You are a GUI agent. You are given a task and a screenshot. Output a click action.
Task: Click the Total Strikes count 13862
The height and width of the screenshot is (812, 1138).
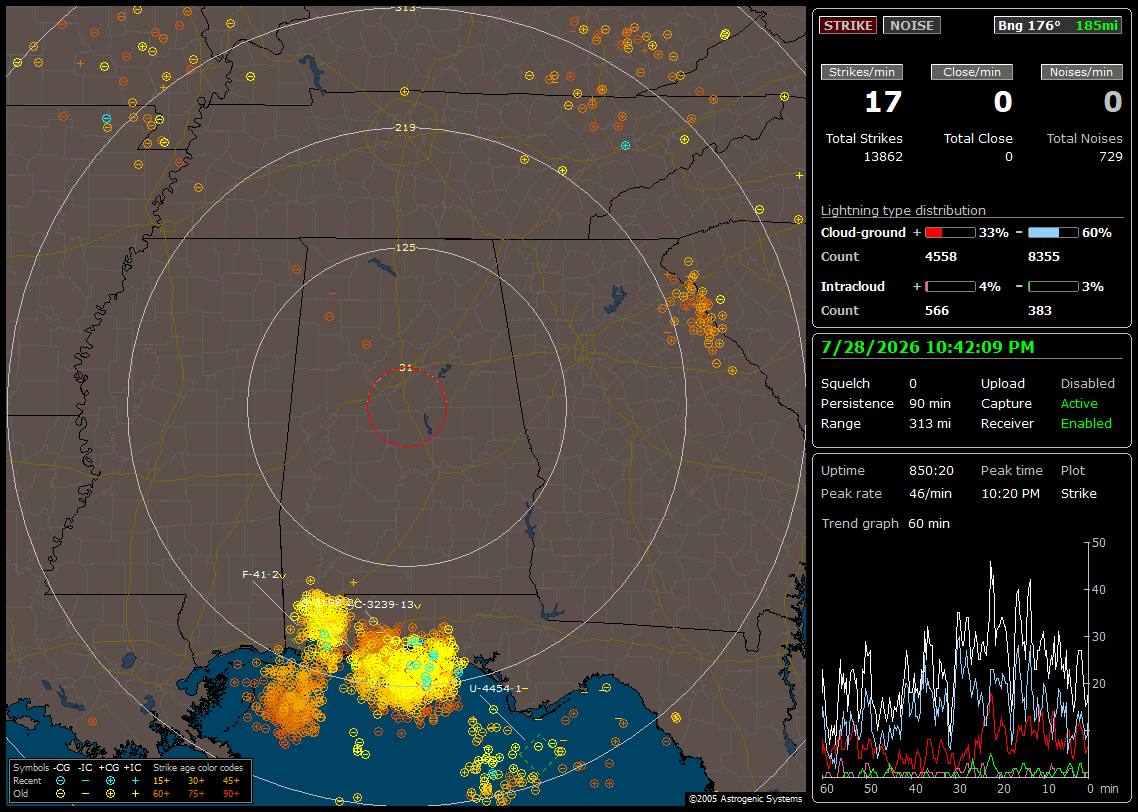pos(883,157)
